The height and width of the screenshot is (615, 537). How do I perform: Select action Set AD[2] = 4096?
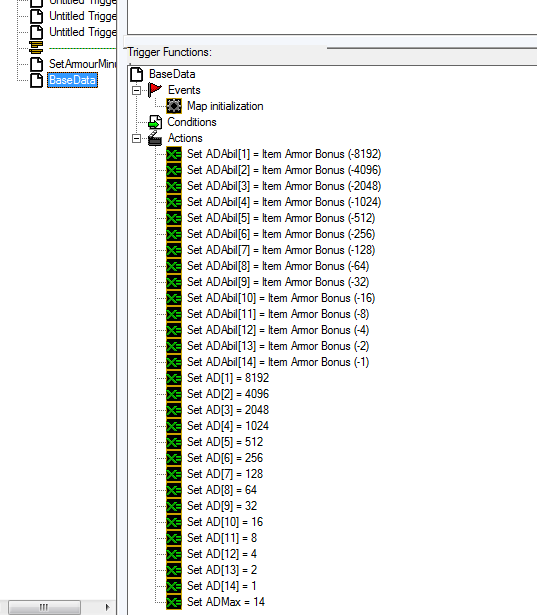(x=228, y=394)
